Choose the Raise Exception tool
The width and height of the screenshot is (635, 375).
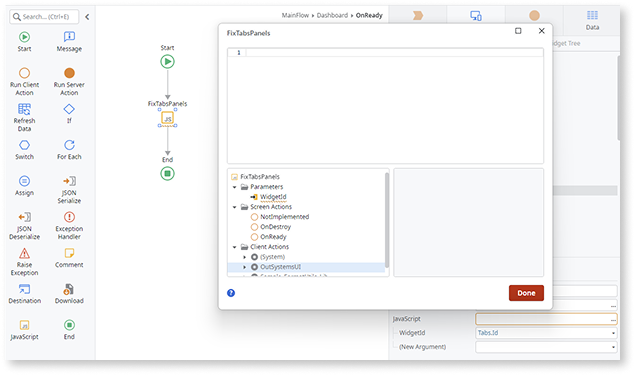point(24,262)
